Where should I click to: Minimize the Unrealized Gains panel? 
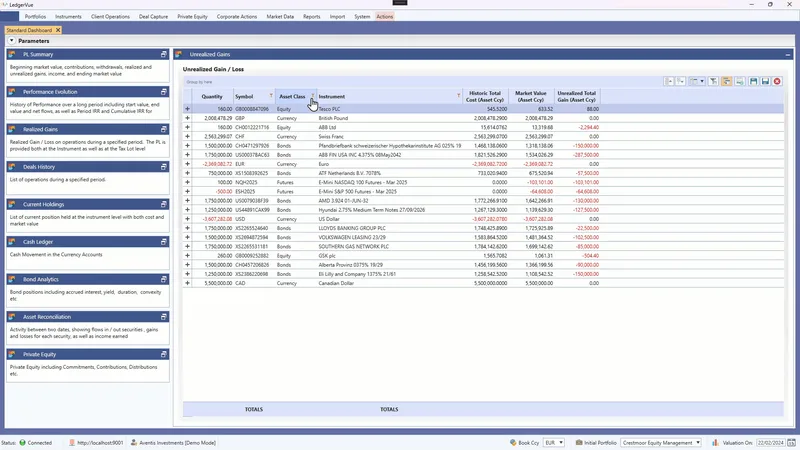pyautogui.click(x=788, y=55)
